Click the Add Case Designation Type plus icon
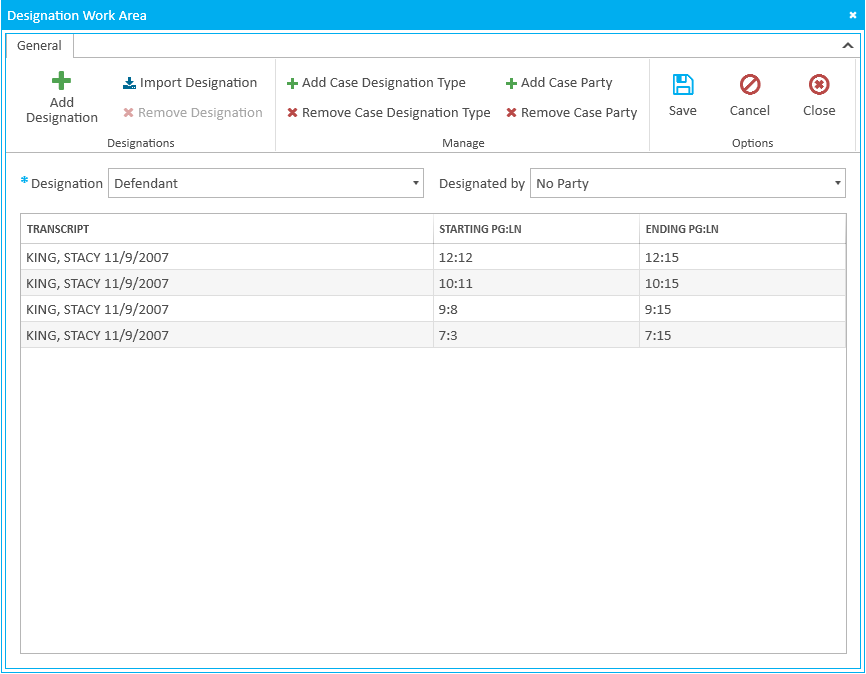 [x=292, y=83]
